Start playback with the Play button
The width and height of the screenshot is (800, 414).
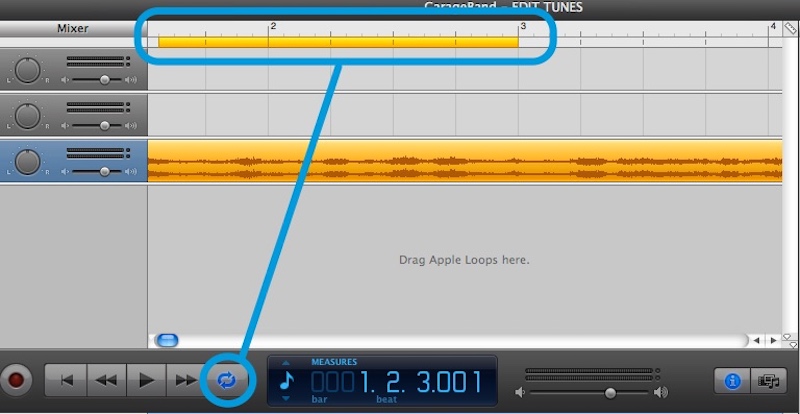click(x=146, y=380)
